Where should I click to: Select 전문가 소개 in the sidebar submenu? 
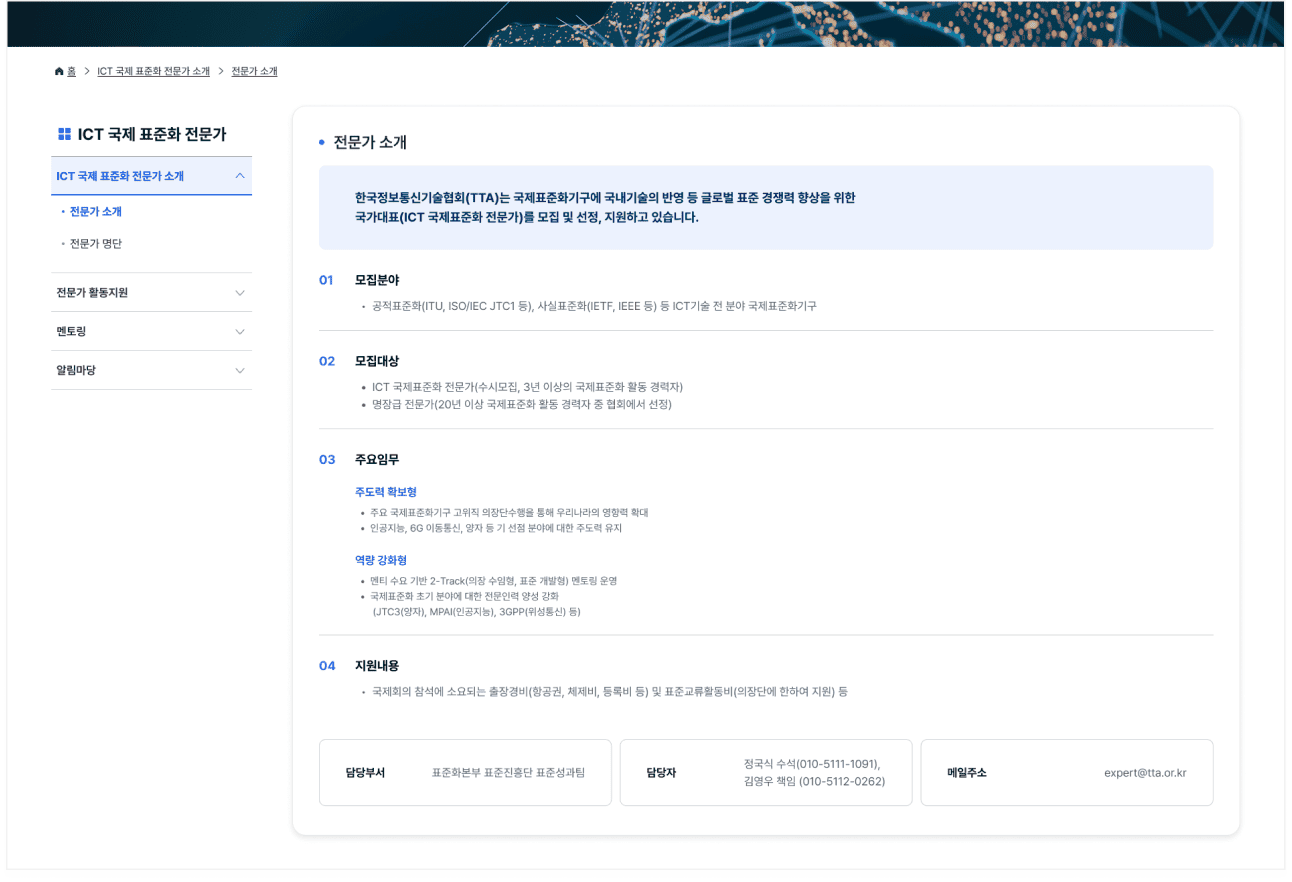96,212
